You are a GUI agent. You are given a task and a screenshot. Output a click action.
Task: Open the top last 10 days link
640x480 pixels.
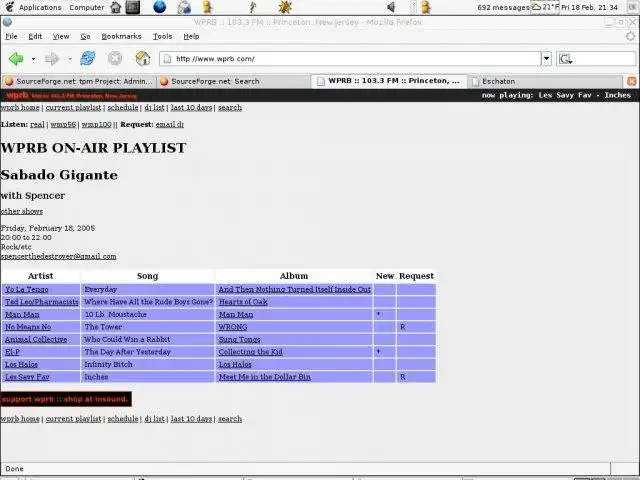pyautogui.click(x=191, y=107)
